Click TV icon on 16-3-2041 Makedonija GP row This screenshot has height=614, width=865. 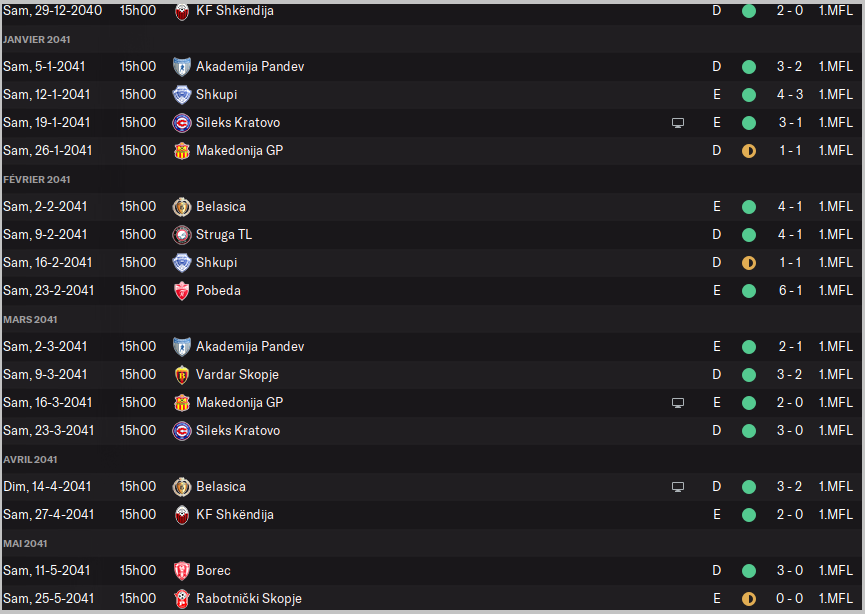click(x=678, y=403)
